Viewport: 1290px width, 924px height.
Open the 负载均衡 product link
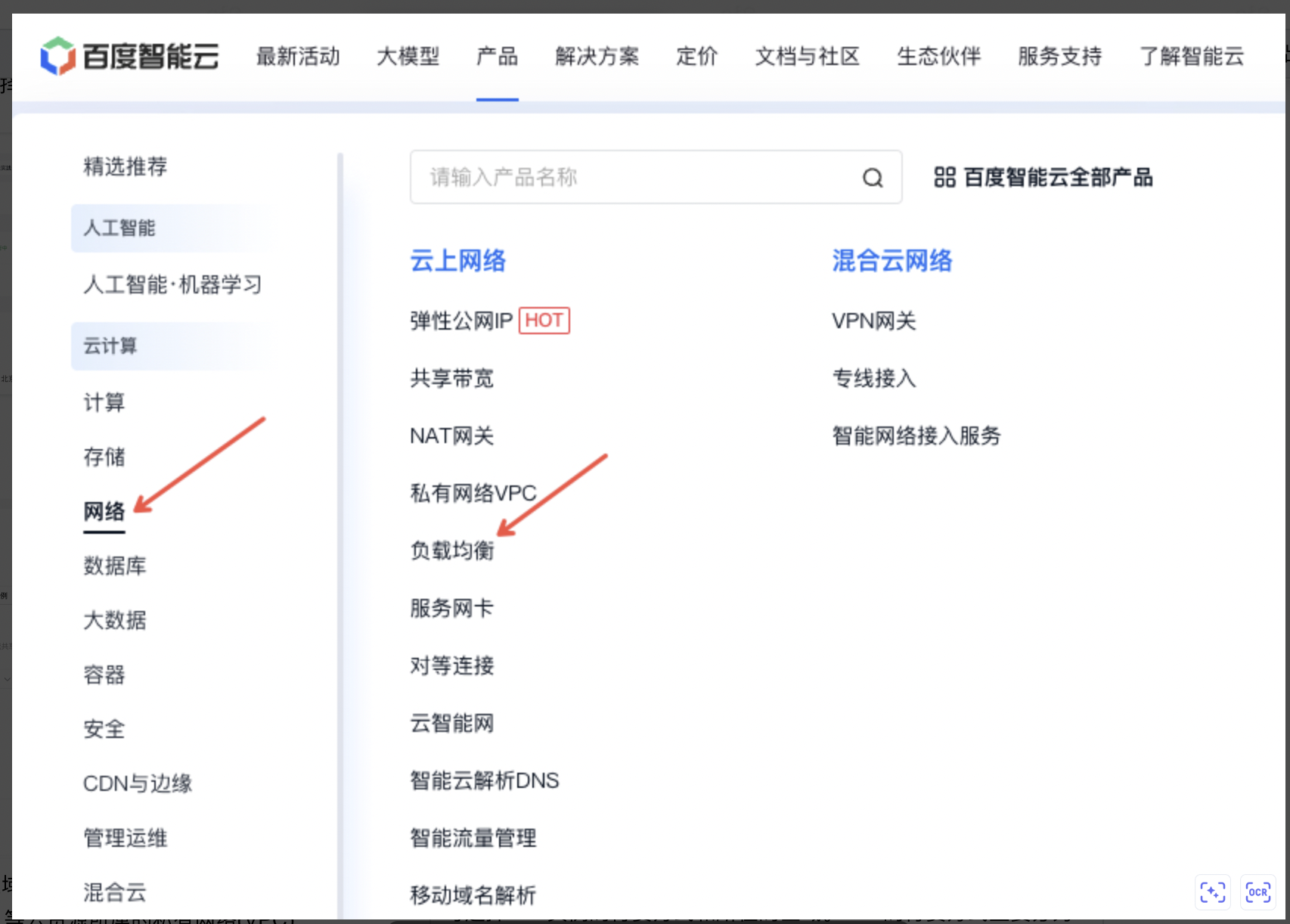452,550
